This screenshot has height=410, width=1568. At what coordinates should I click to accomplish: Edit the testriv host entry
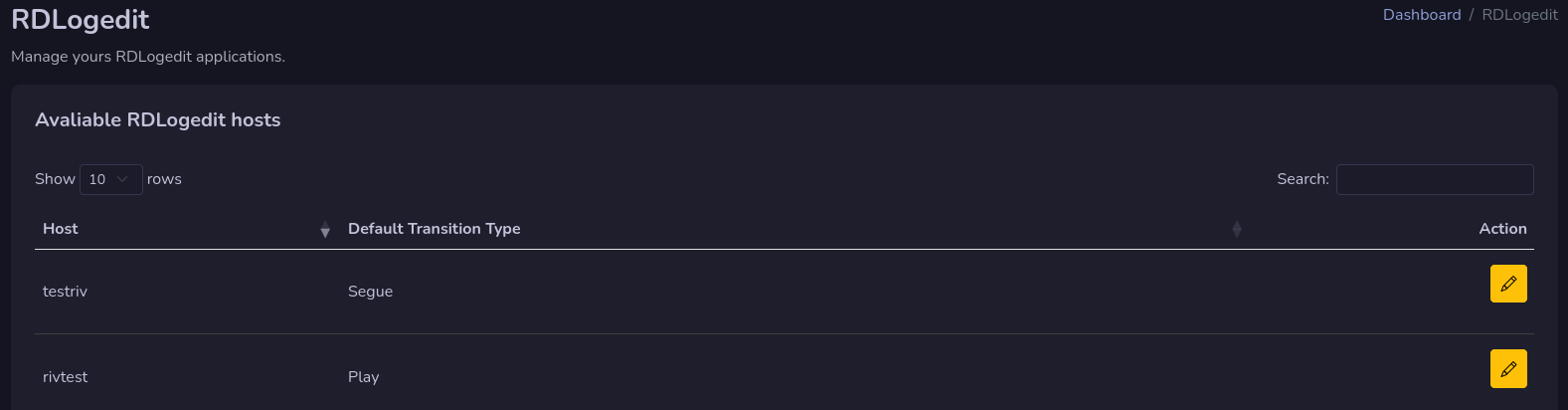point(1507,284)
